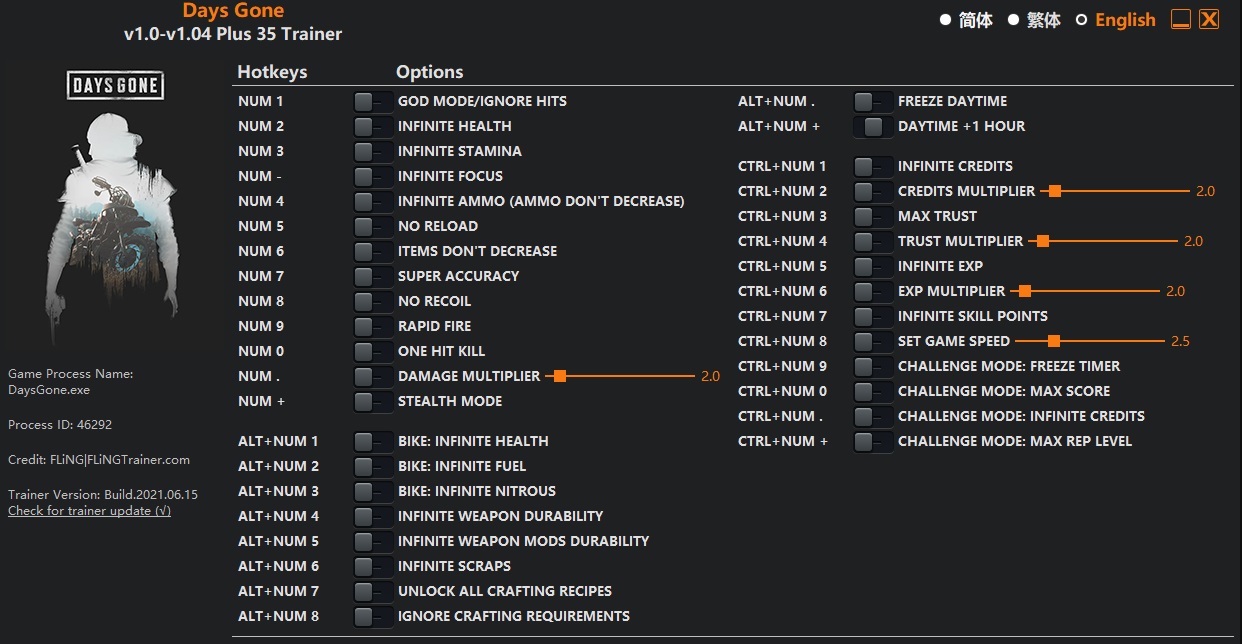
Task: Enable Challenge Mode: Max Score
Action: [x=873, y=392]
